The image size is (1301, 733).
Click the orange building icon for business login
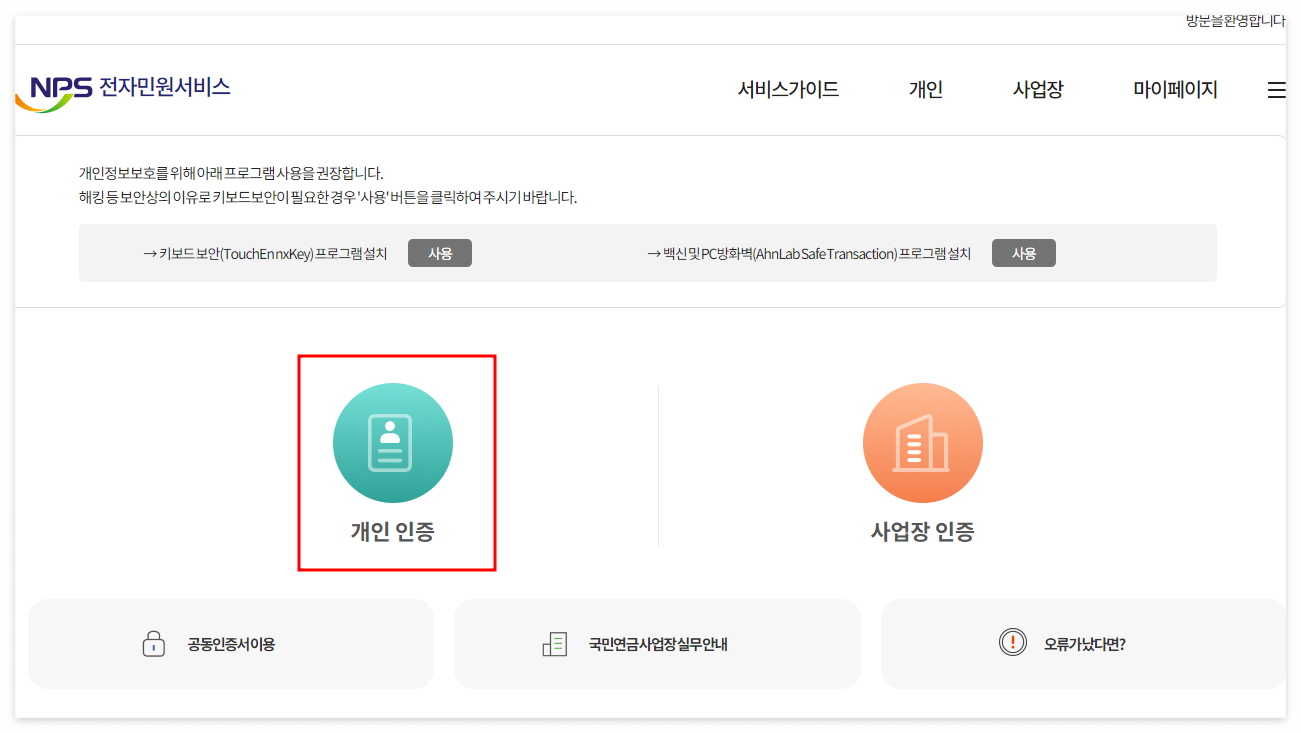coord(922,442)
